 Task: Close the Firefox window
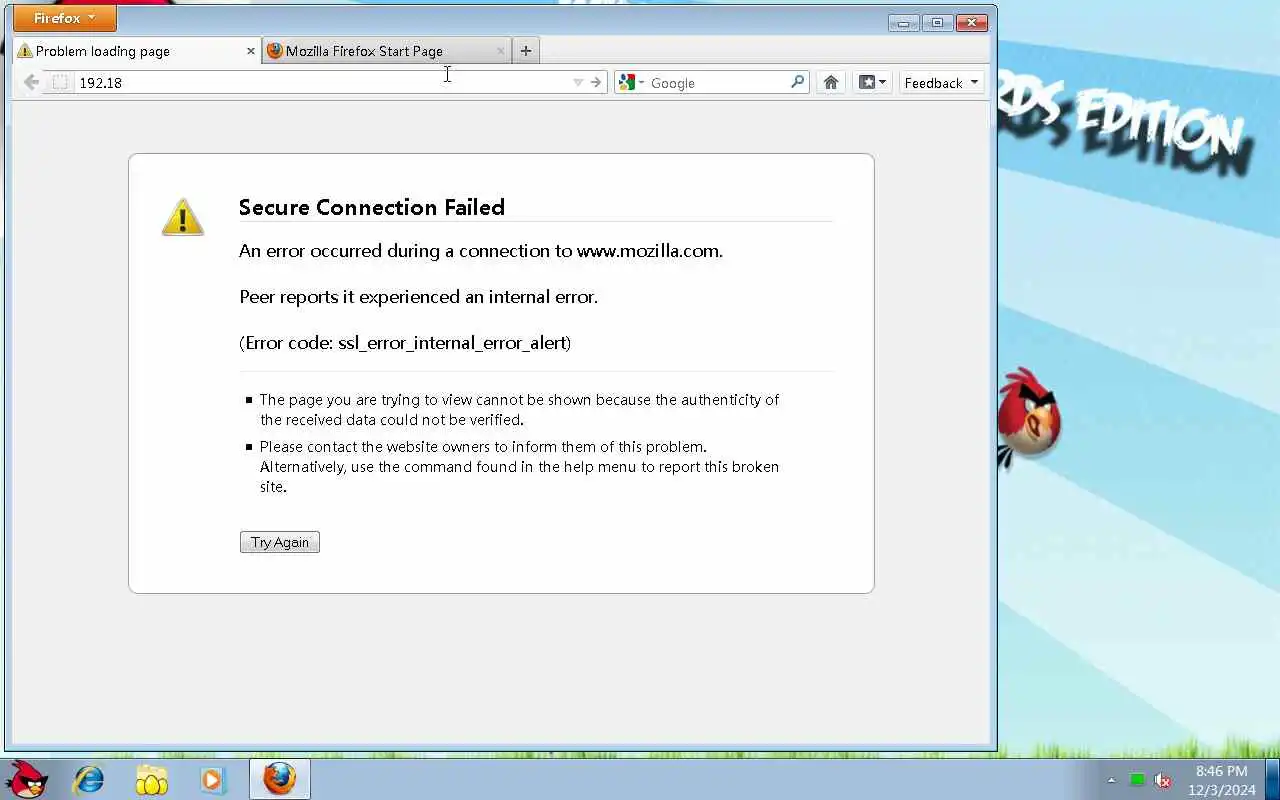coord(972,22)
